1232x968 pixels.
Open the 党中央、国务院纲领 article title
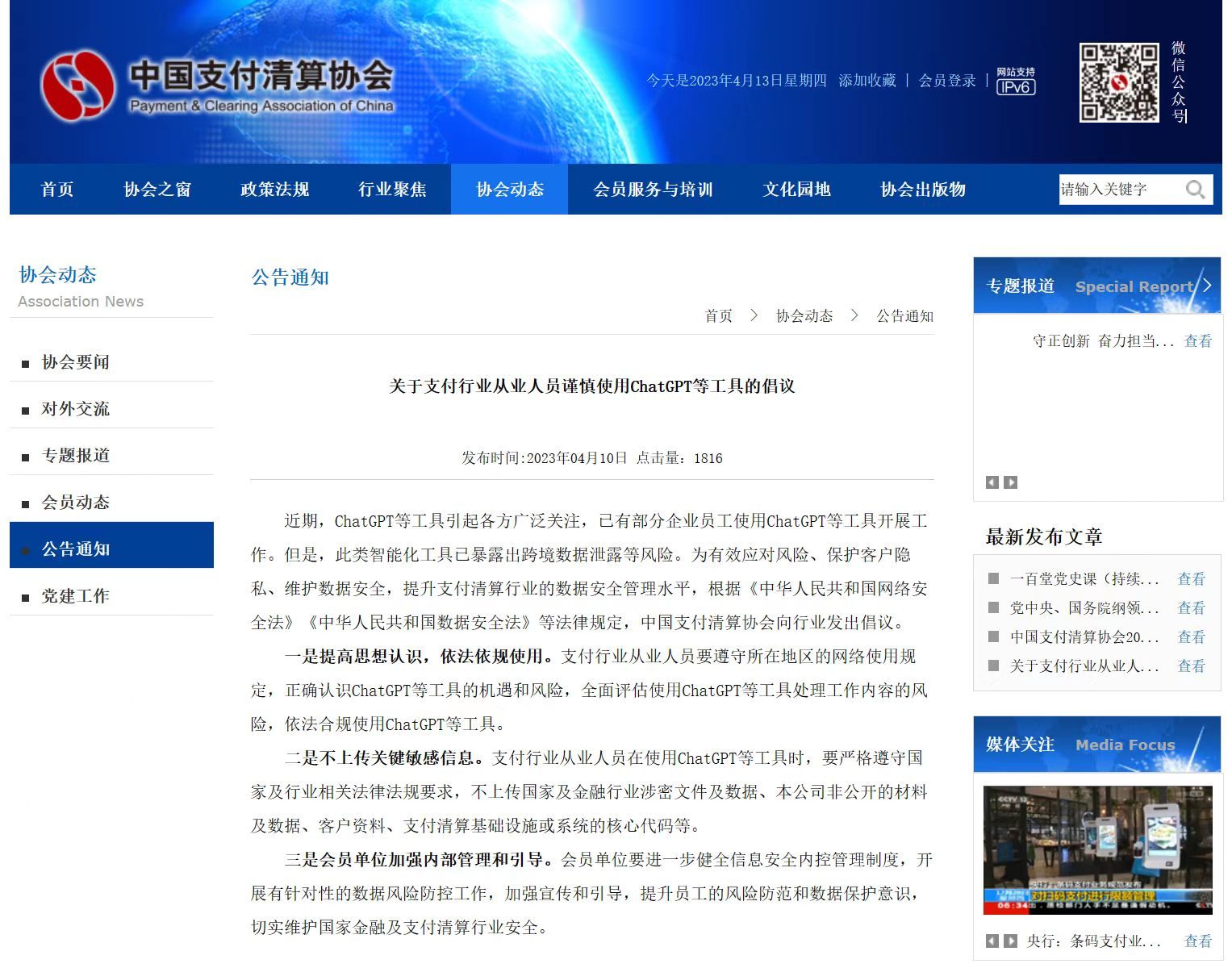coord(1084,608)
